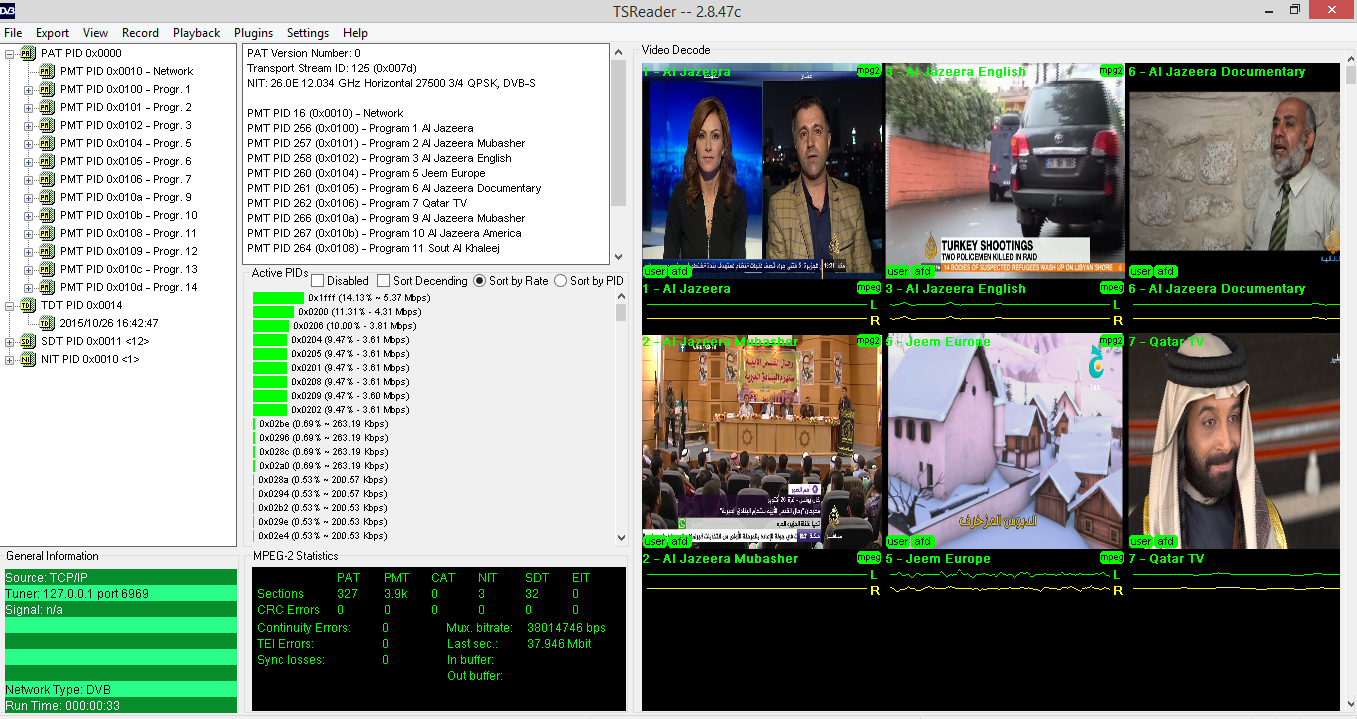Open the Plugins menu
Viewport: 1357px width, 719px height.
click(253, 33)
